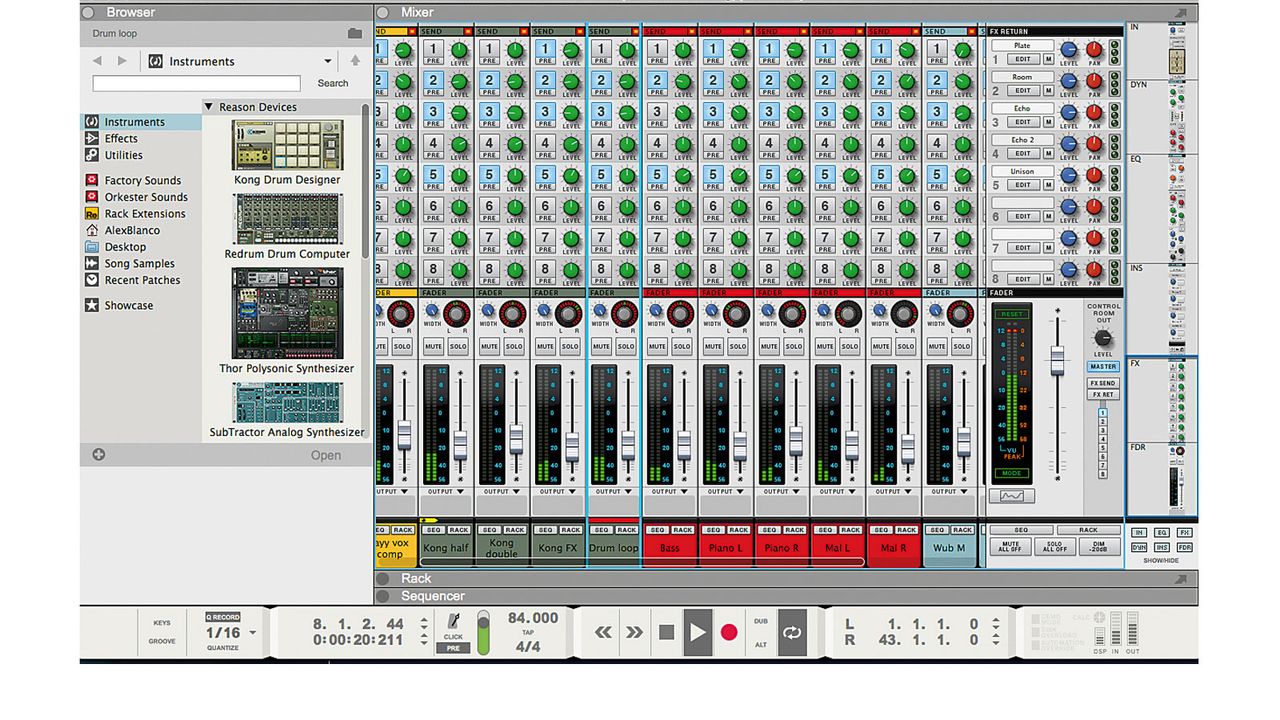
Task: Toggle the click PRE count-in button
Action: click(x=453, y=648)
